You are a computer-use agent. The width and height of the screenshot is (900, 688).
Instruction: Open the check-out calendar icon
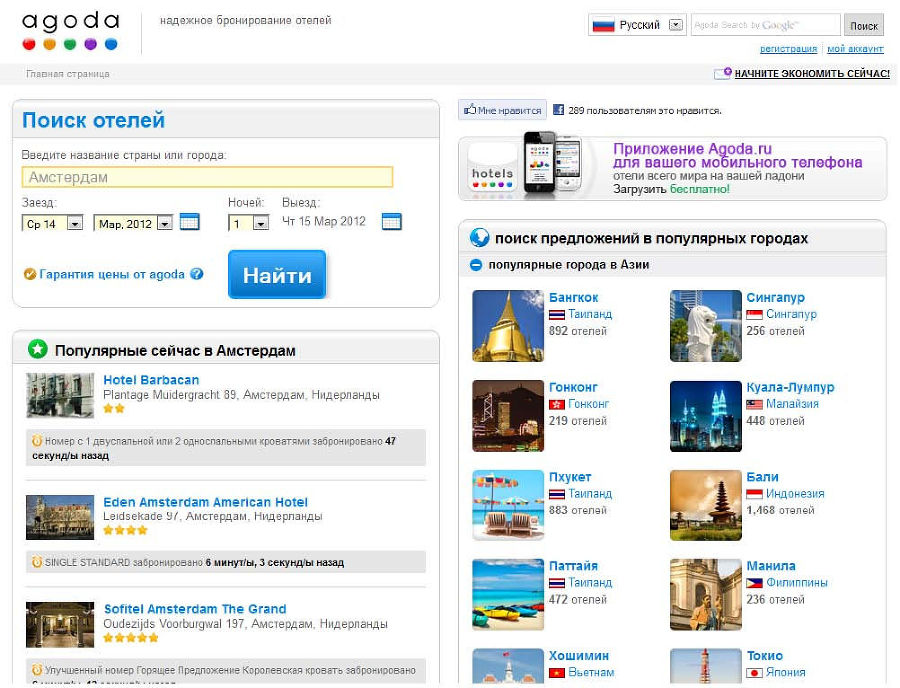[391, 222]
